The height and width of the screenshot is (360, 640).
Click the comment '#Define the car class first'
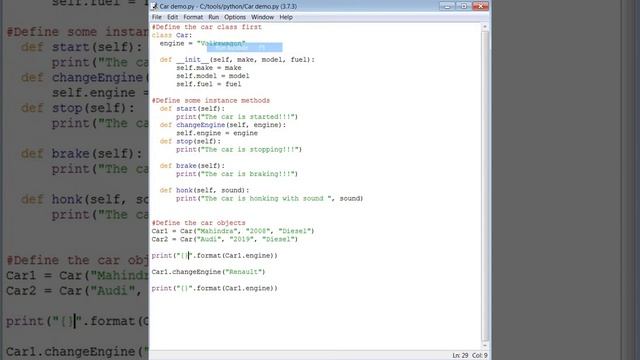[x=207, y=27]
